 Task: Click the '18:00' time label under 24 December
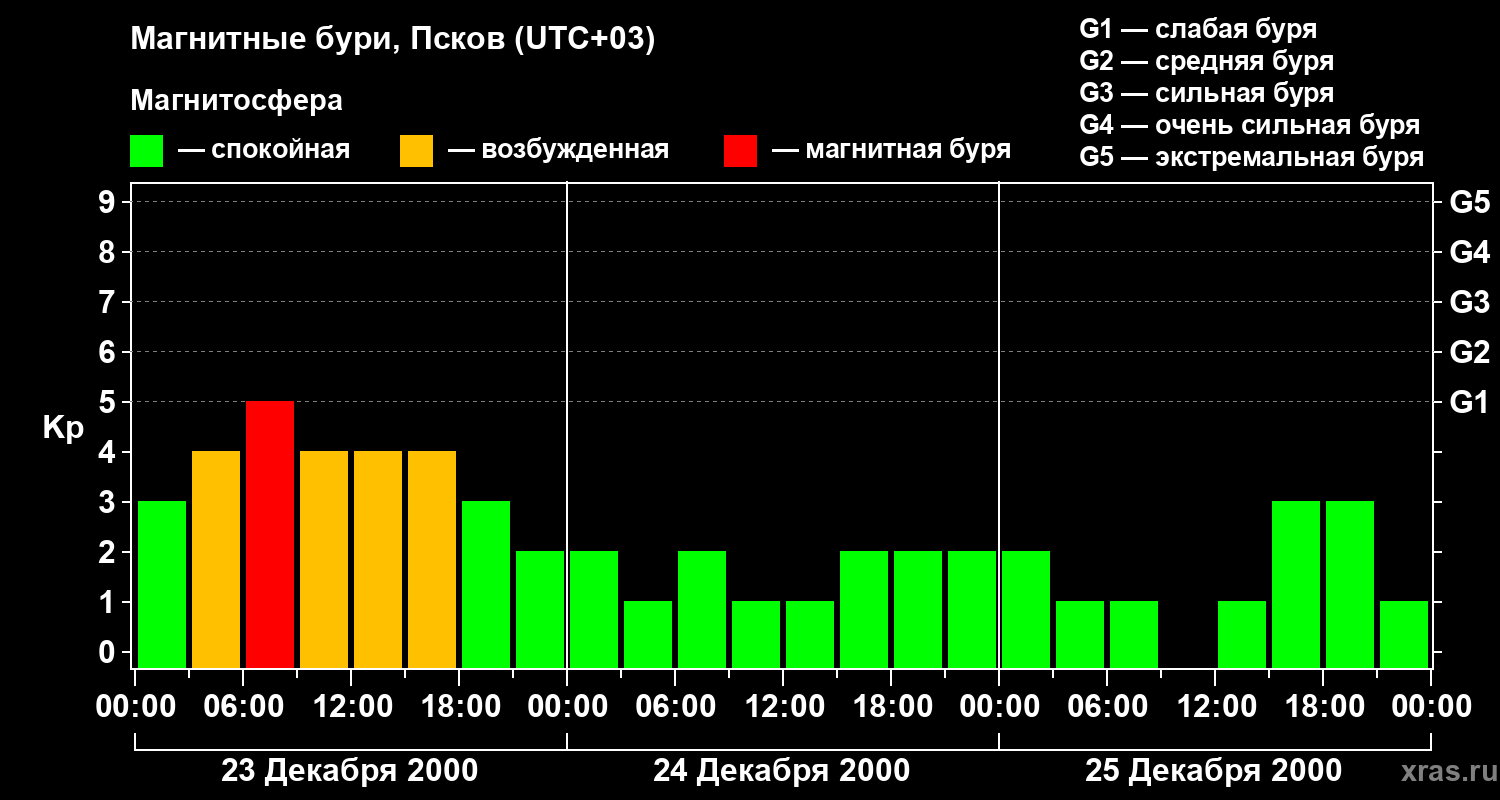[891, 707]
